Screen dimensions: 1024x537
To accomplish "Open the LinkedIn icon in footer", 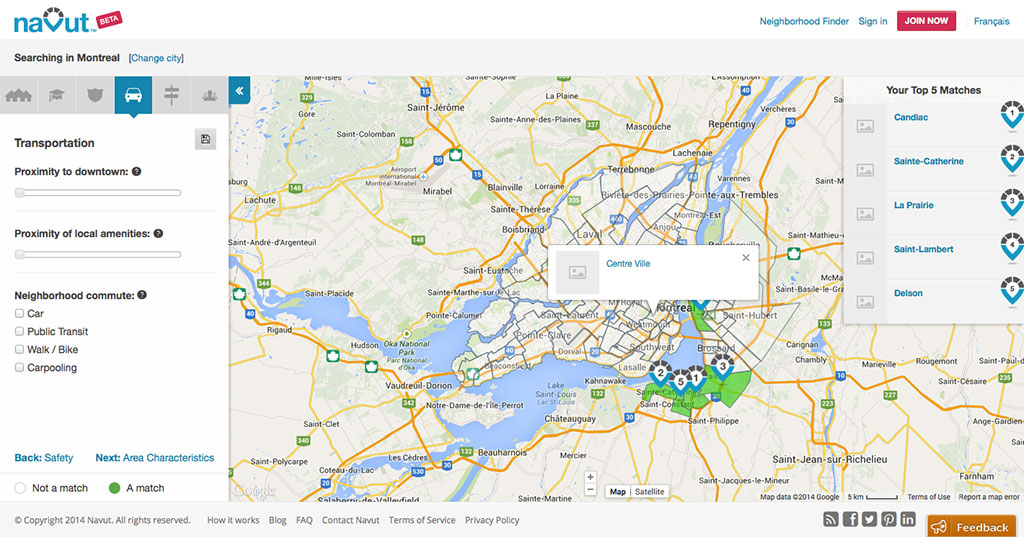I will pos(908,519).
